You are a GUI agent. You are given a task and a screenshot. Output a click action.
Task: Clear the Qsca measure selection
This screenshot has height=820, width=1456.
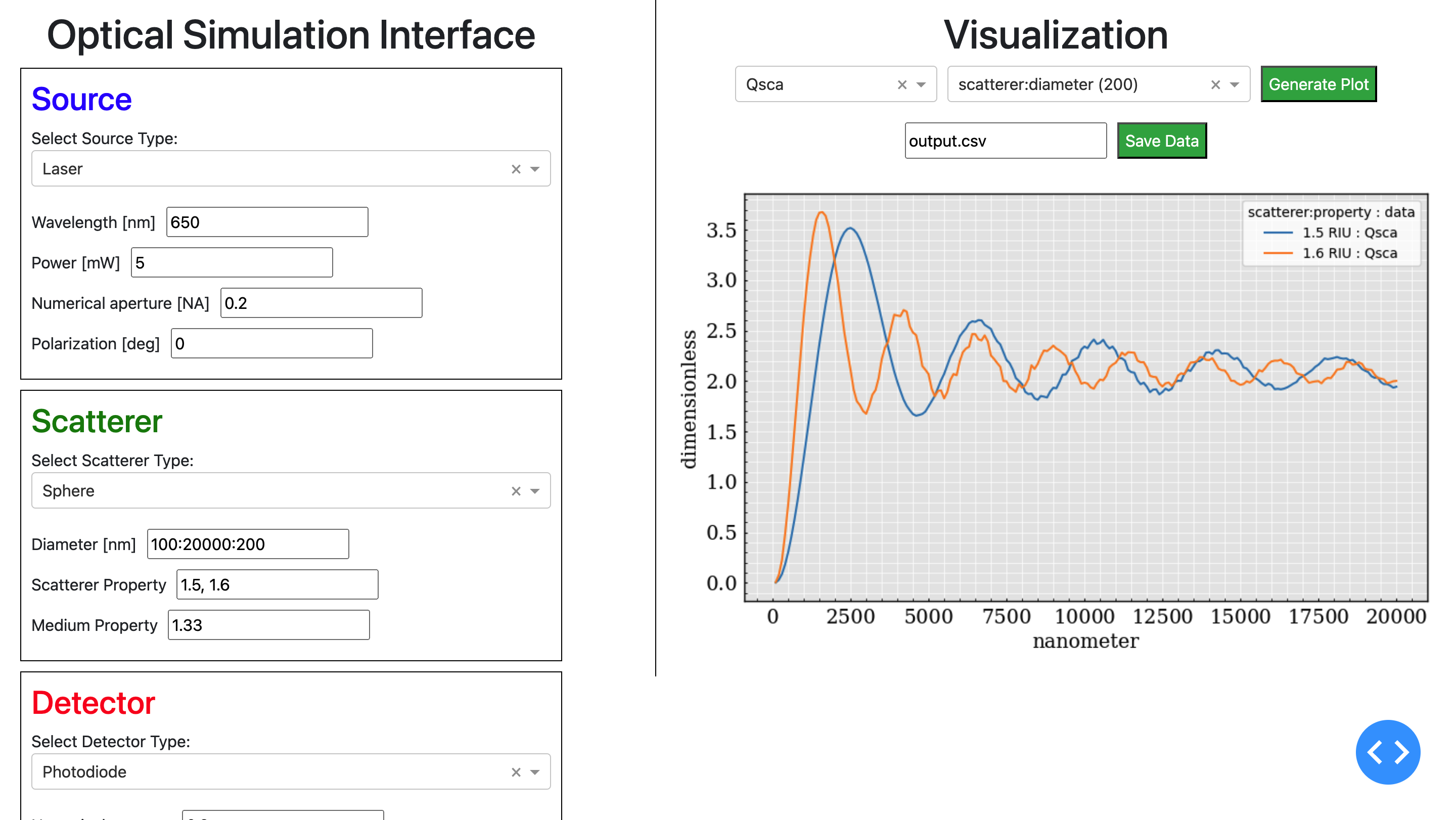point(902,85)
